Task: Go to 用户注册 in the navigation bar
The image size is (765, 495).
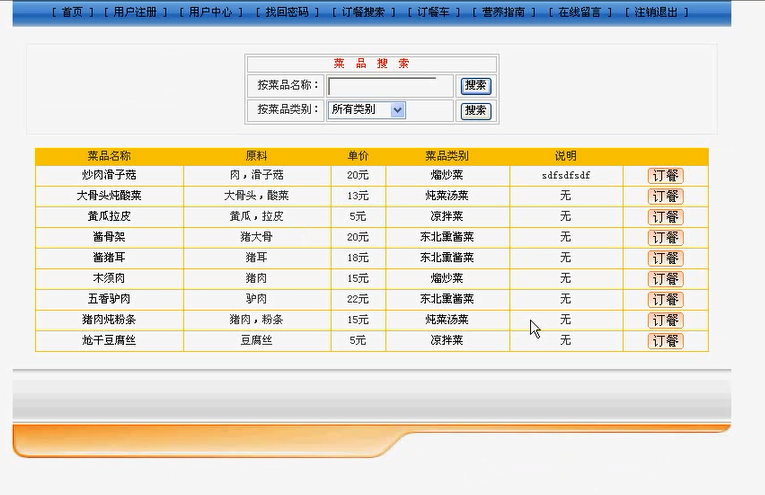Action: [135, 12]
